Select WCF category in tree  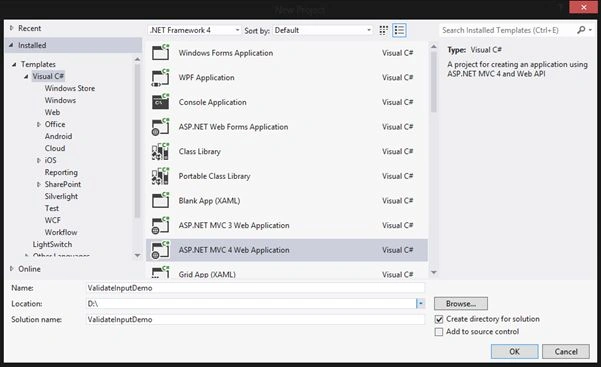coord(53,220)
